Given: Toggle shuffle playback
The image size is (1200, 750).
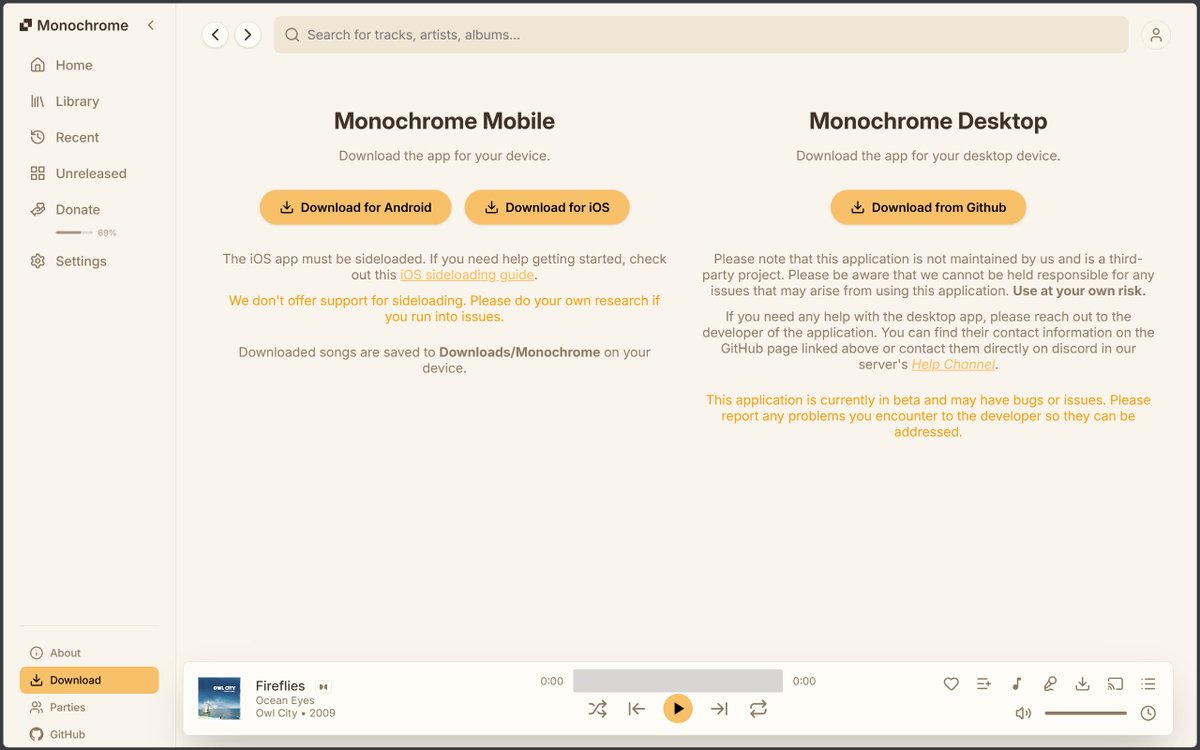Looking at the screenshot, I should (x=598, y=709).
